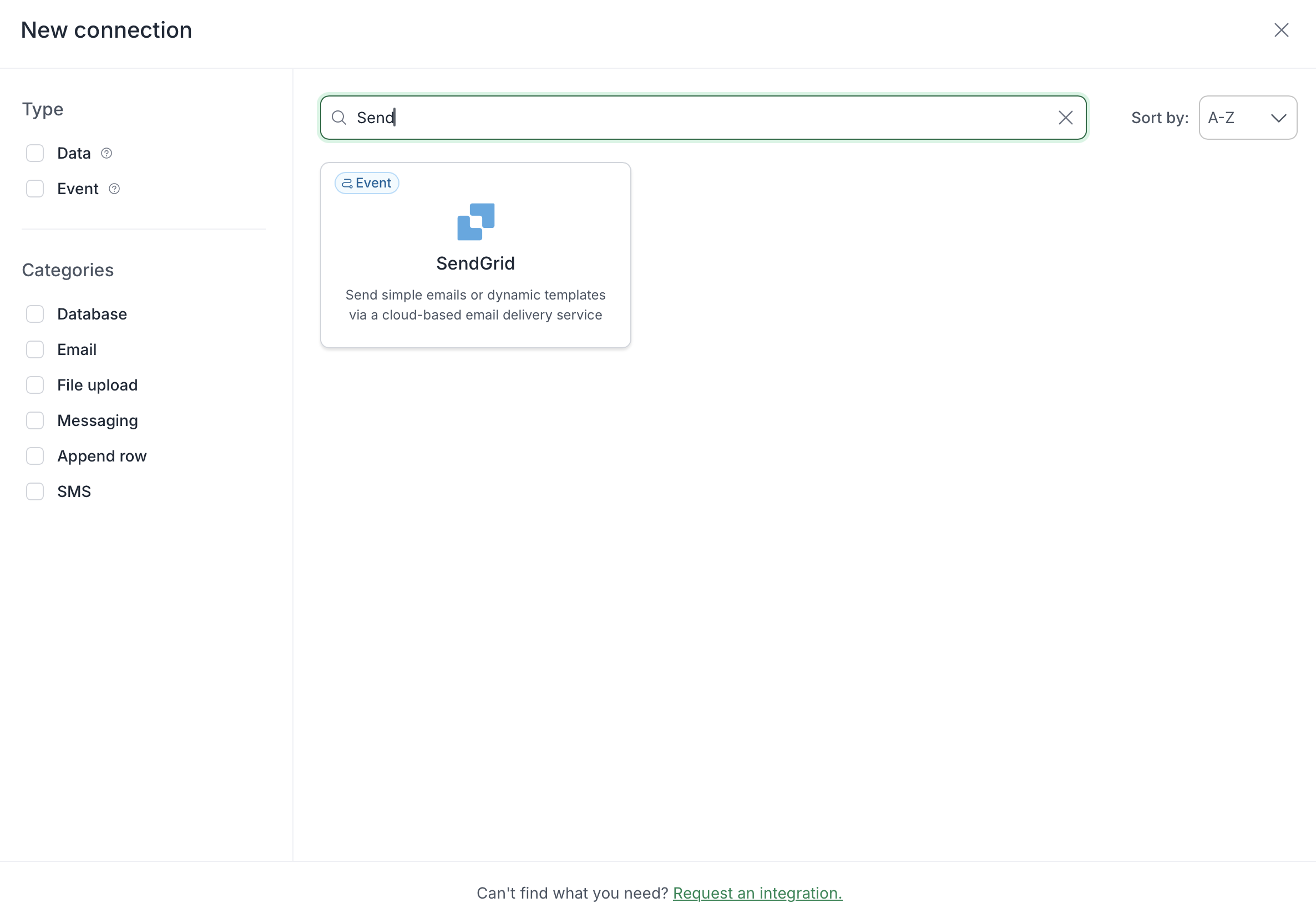Check the SMS category filter

(x=35, y=491)
